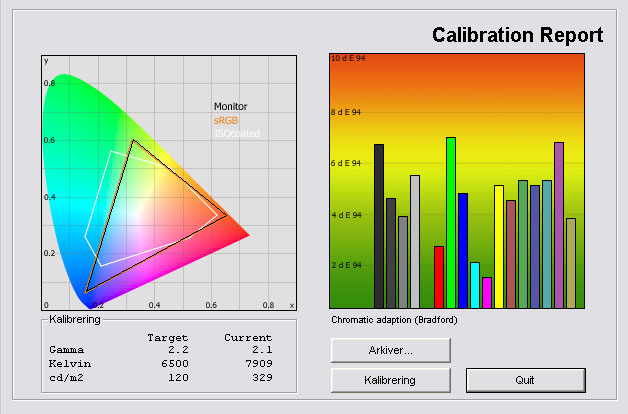
Task: Click the Current column header
Action: [248, 338]
